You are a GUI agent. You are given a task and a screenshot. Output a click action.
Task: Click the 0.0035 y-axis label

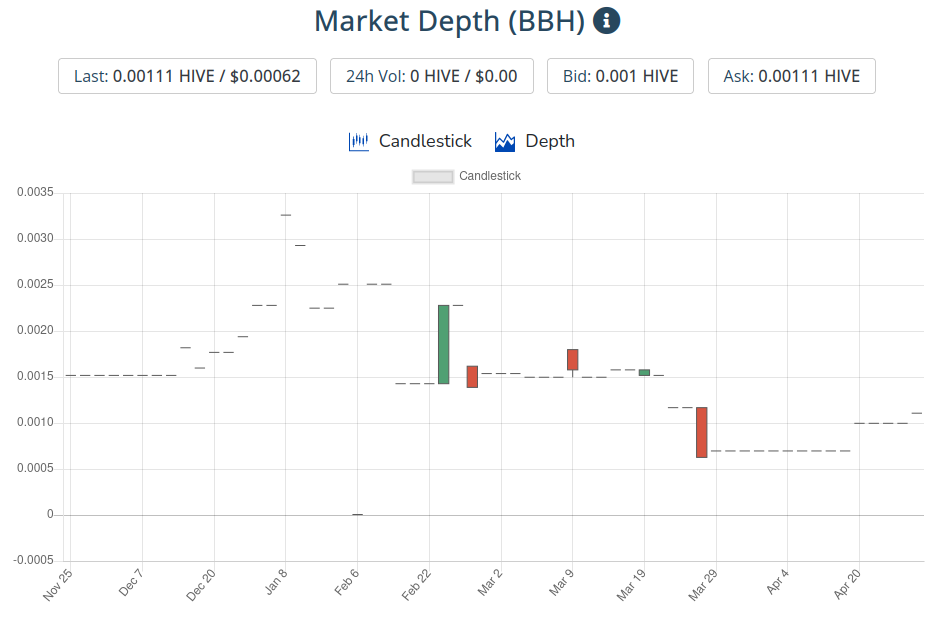[x=35, y=192]
